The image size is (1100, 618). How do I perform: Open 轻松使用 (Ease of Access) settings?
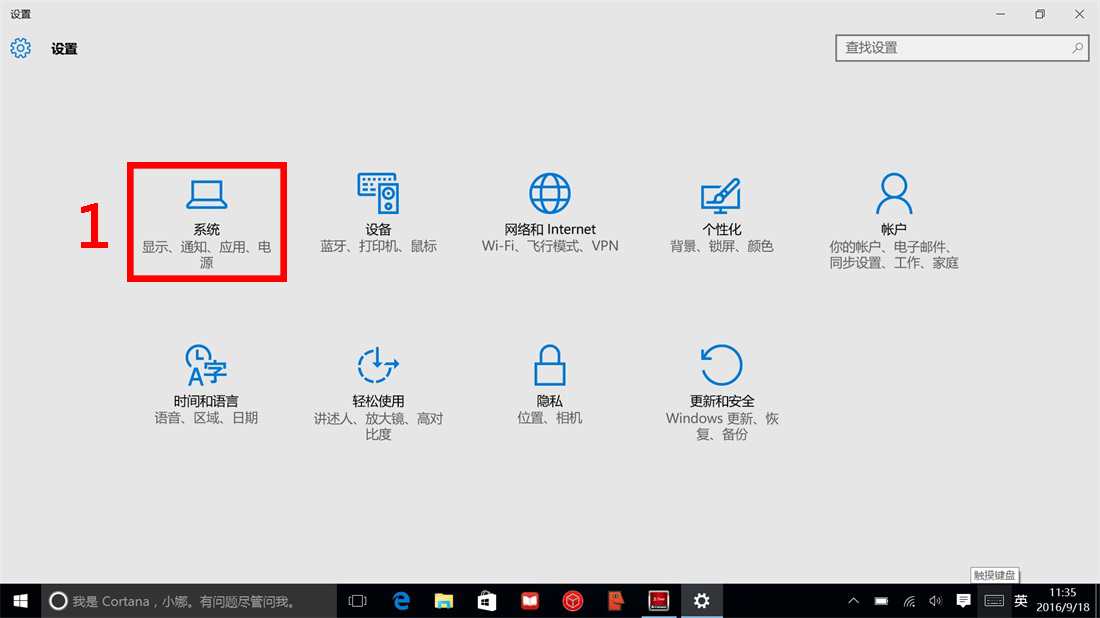pyautogui.click(x=378, y=390)
